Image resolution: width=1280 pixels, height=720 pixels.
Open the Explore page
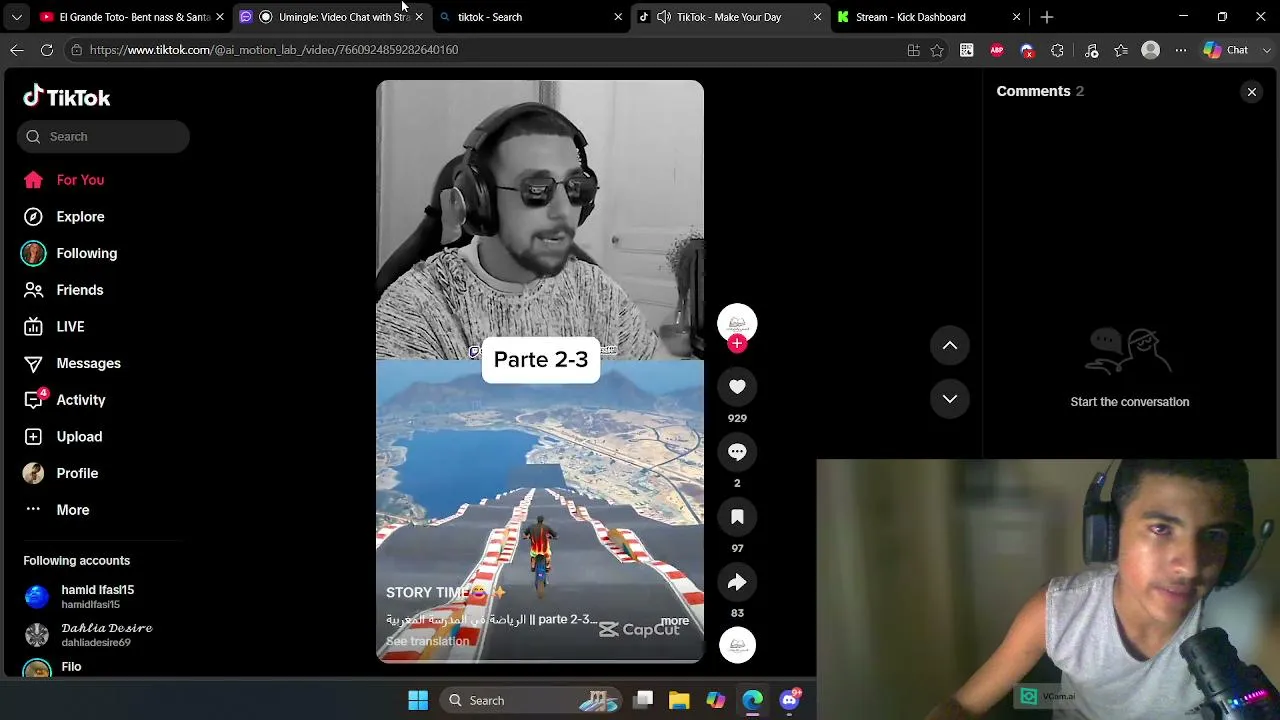pos(64,217)
